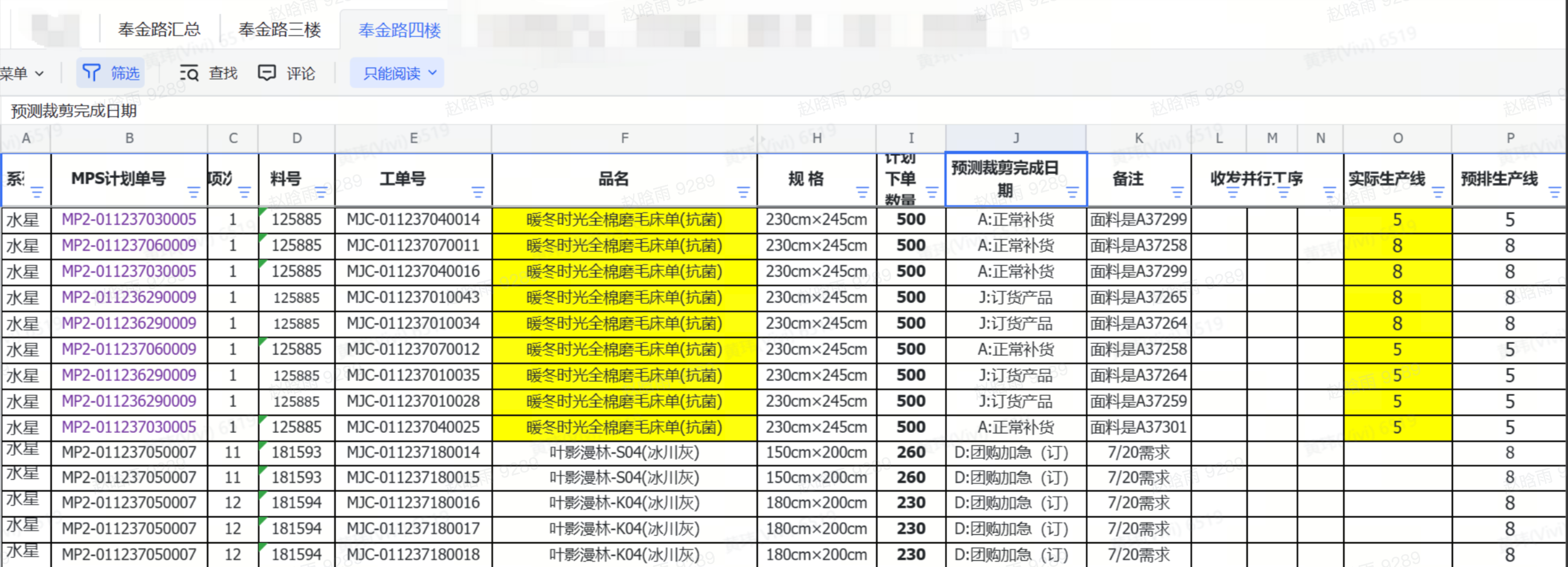1568x567 pixels.
Task: Switch to the 奉金路三楼 sheet tab
Action: pos(280,29)
